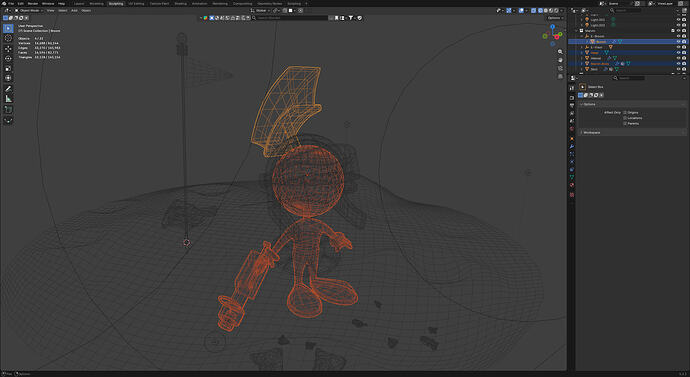Switch to the Layout workspace tab
Screen dimensions: 690x377
coord(79,4)
